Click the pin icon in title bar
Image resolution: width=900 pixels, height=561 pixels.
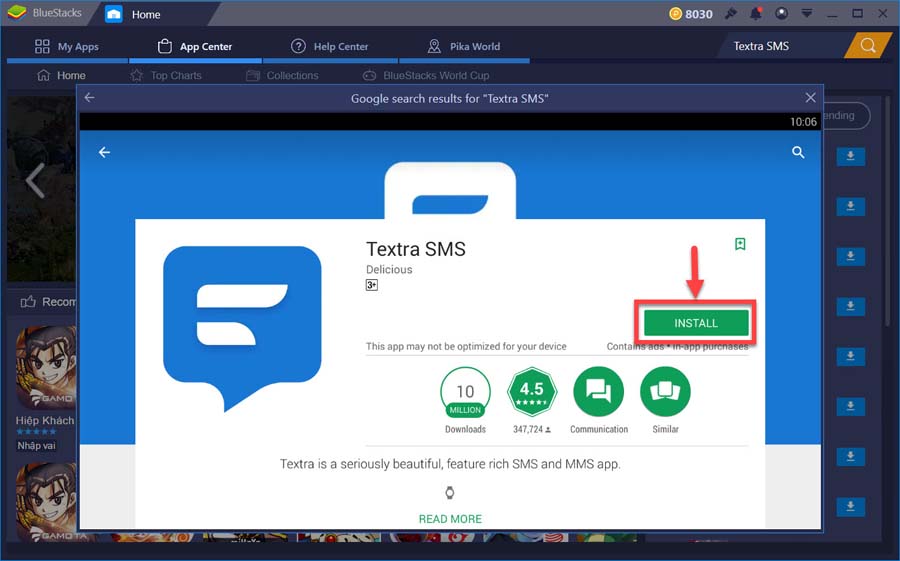731,13
